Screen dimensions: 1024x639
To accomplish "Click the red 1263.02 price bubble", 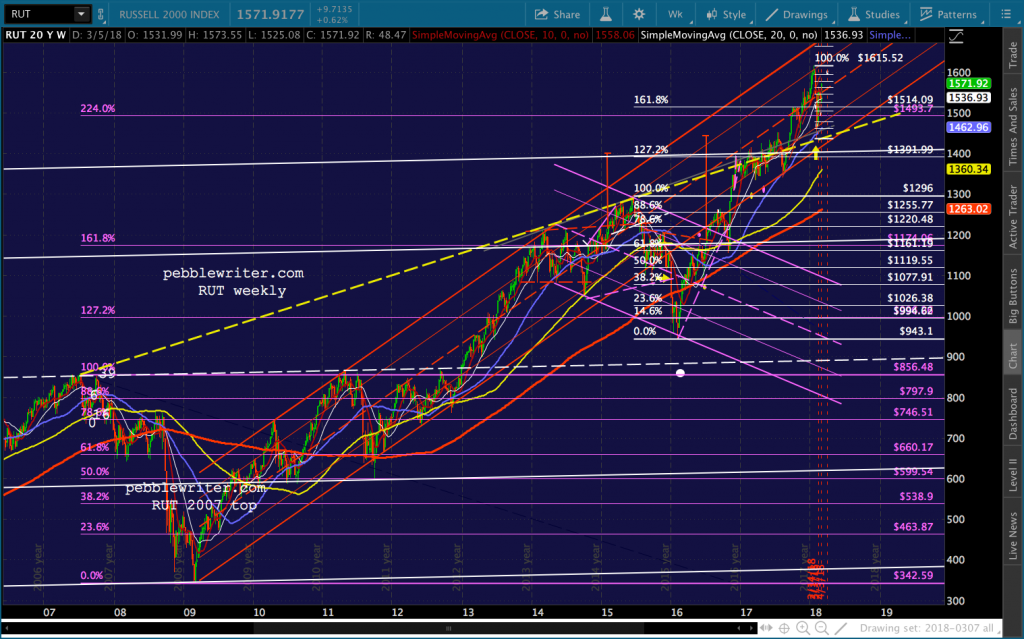I will (x=968, y=209).
